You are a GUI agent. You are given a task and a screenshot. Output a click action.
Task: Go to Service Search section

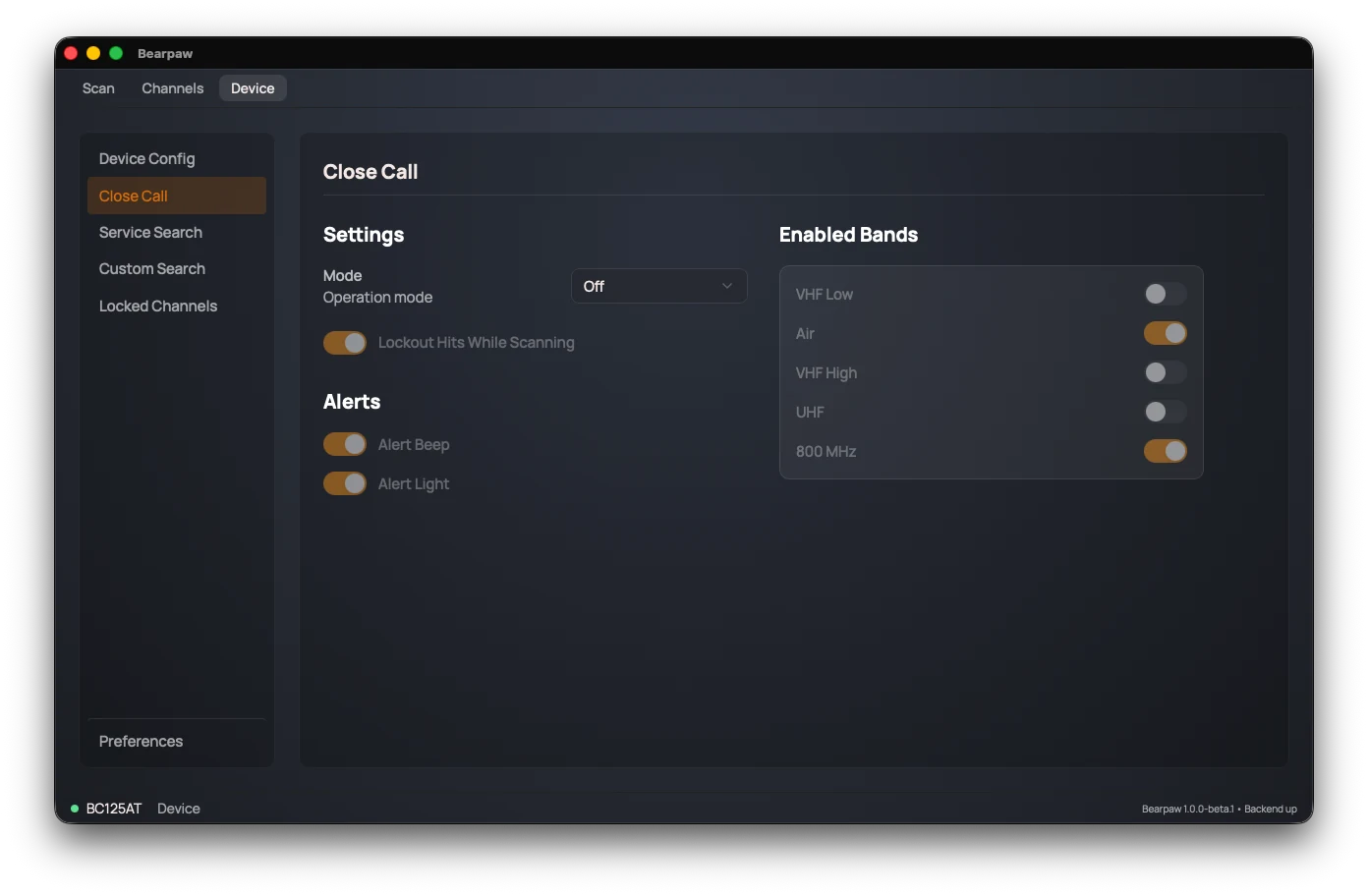pyautogui.click(x=177, y=232)
